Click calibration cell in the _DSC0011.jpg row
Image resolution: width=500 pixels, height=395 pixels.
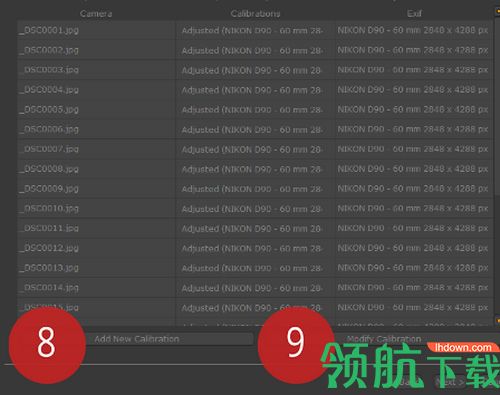[255, 228]
